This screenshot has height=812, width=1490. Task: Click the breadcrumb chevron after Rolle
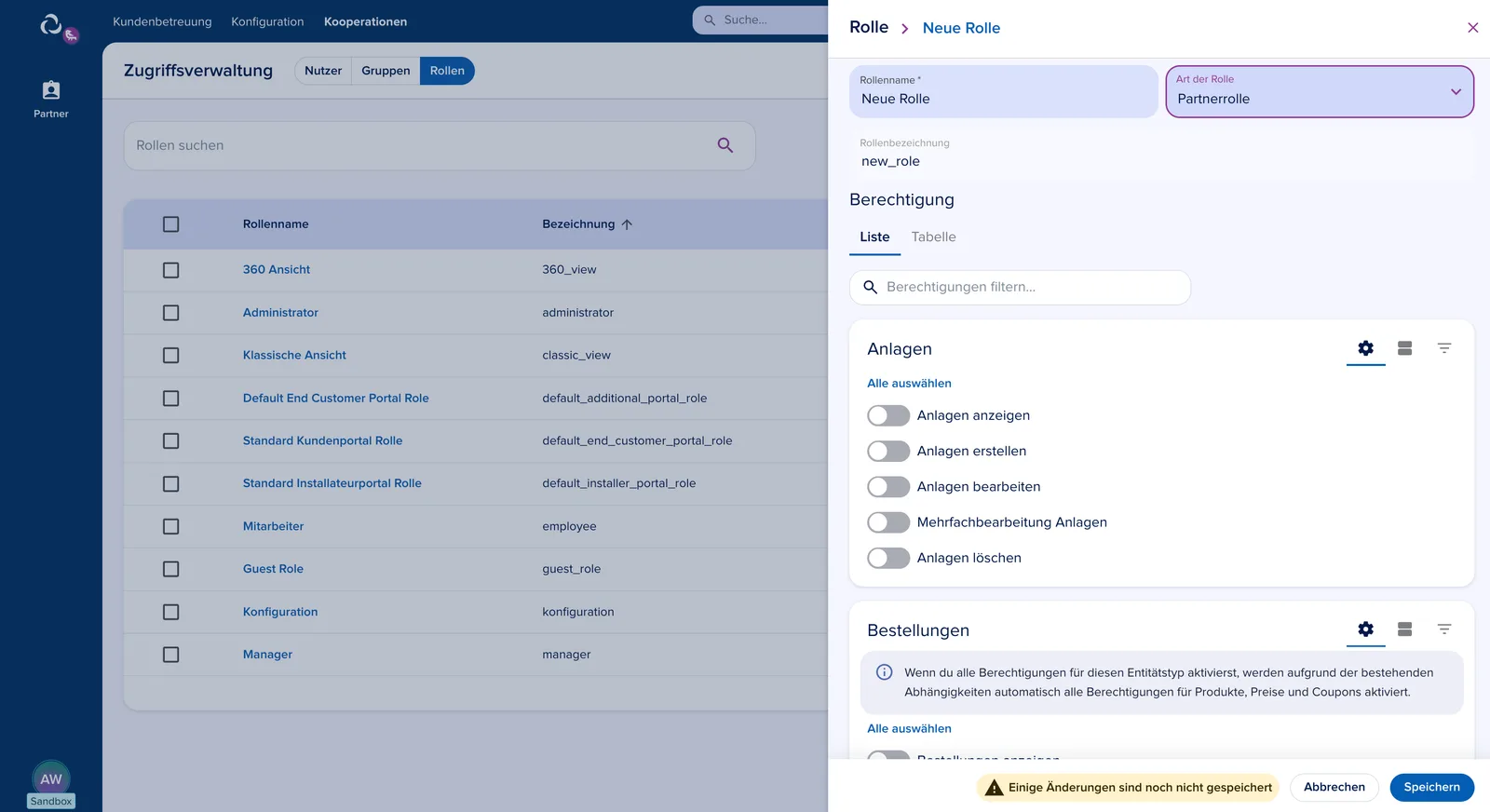pyautogui.click(x=904, y=29)
